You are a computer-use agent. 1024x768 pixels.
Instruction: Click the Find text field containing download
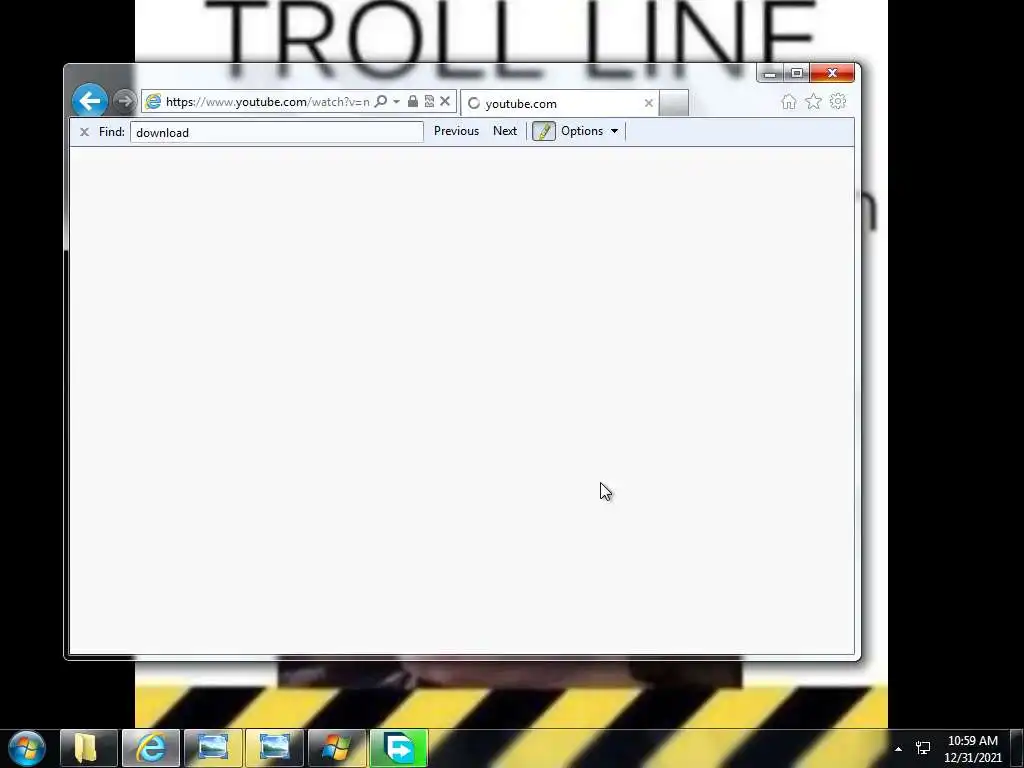[x=277, y=132]
